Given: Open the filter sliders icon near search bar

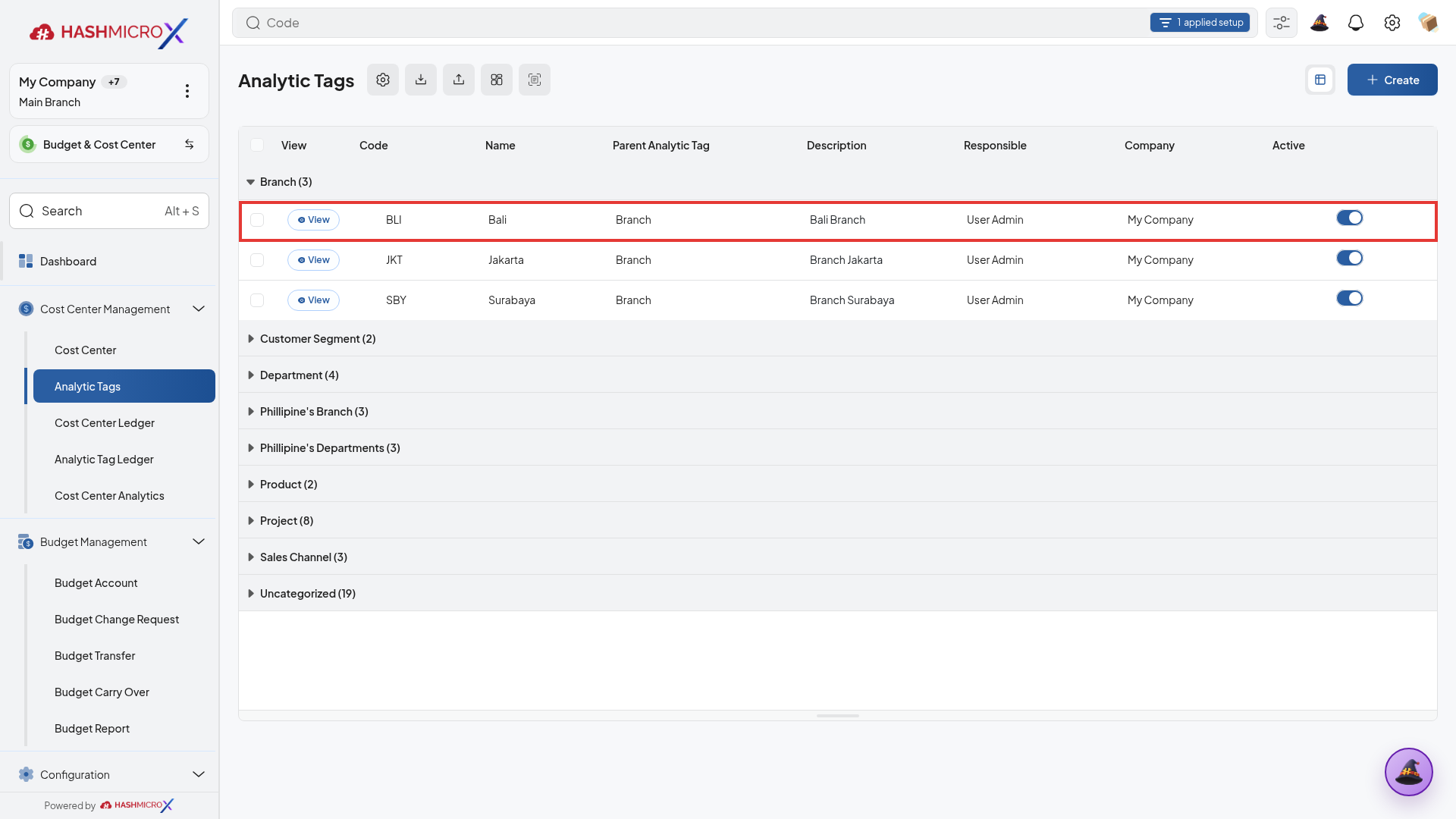Looking at the screenshot, I should point(1282,23).
